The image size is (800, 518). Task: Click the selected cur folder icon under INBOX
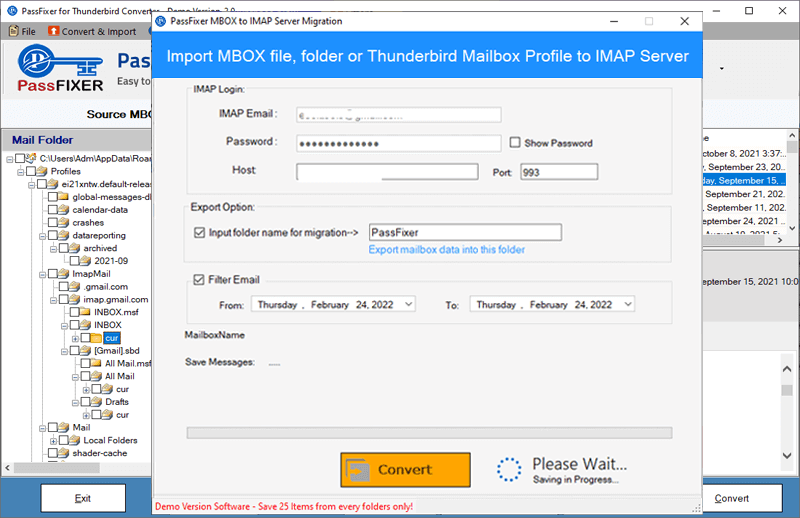click(x=96, y=338)
